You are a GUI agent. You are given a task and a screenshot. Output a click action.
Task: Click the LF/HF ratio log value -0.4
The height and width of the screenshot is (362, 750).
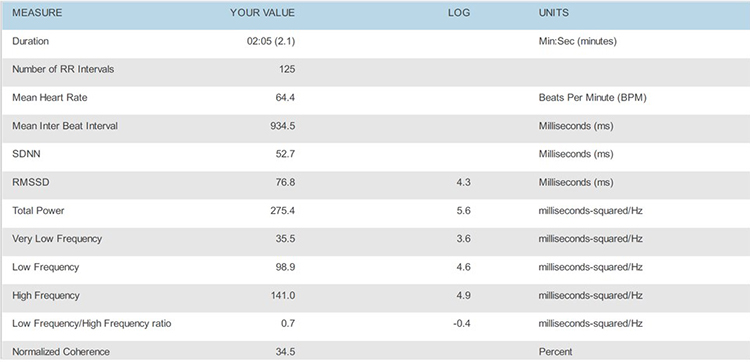(x=462, y=324)
